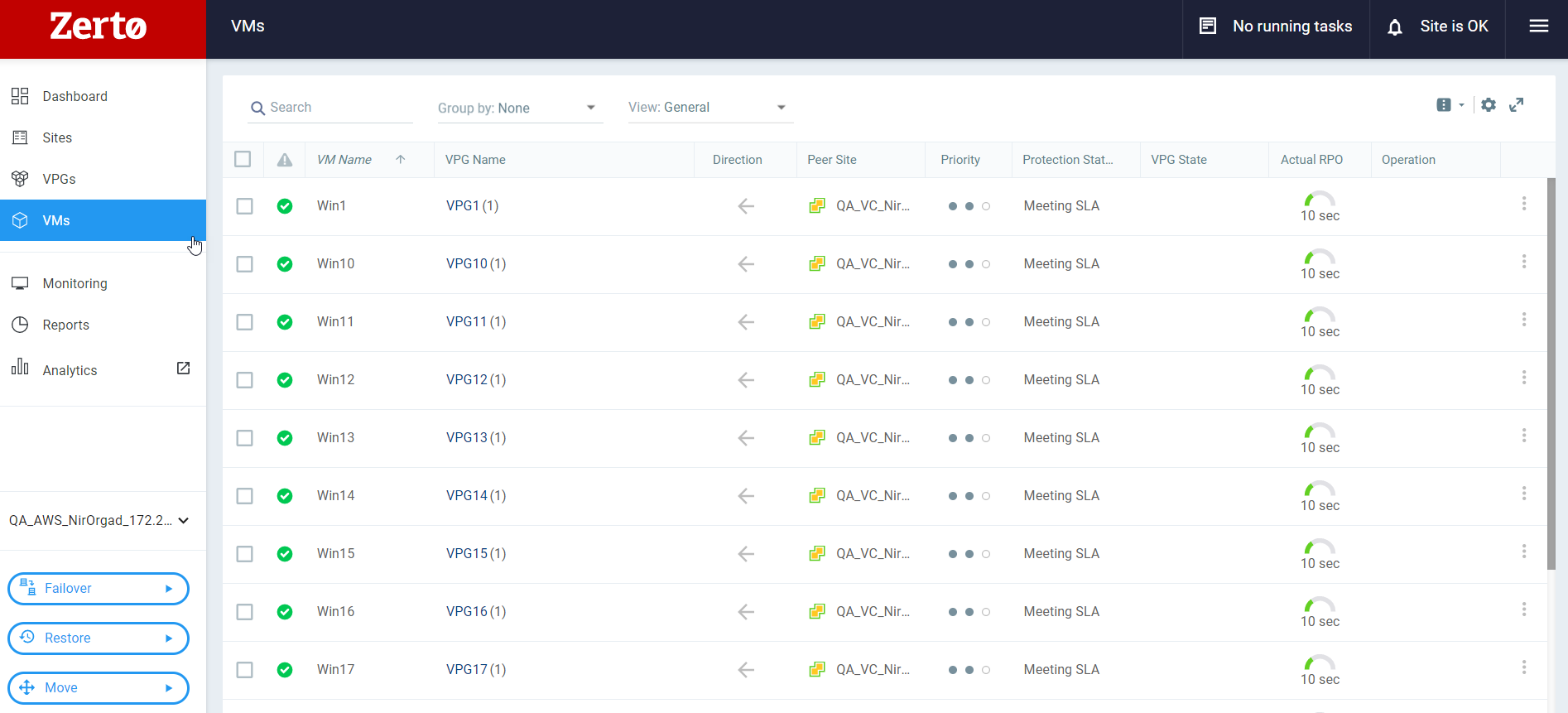
Task: Sort VM Name with the arrow icon
Action: [401, 159]
